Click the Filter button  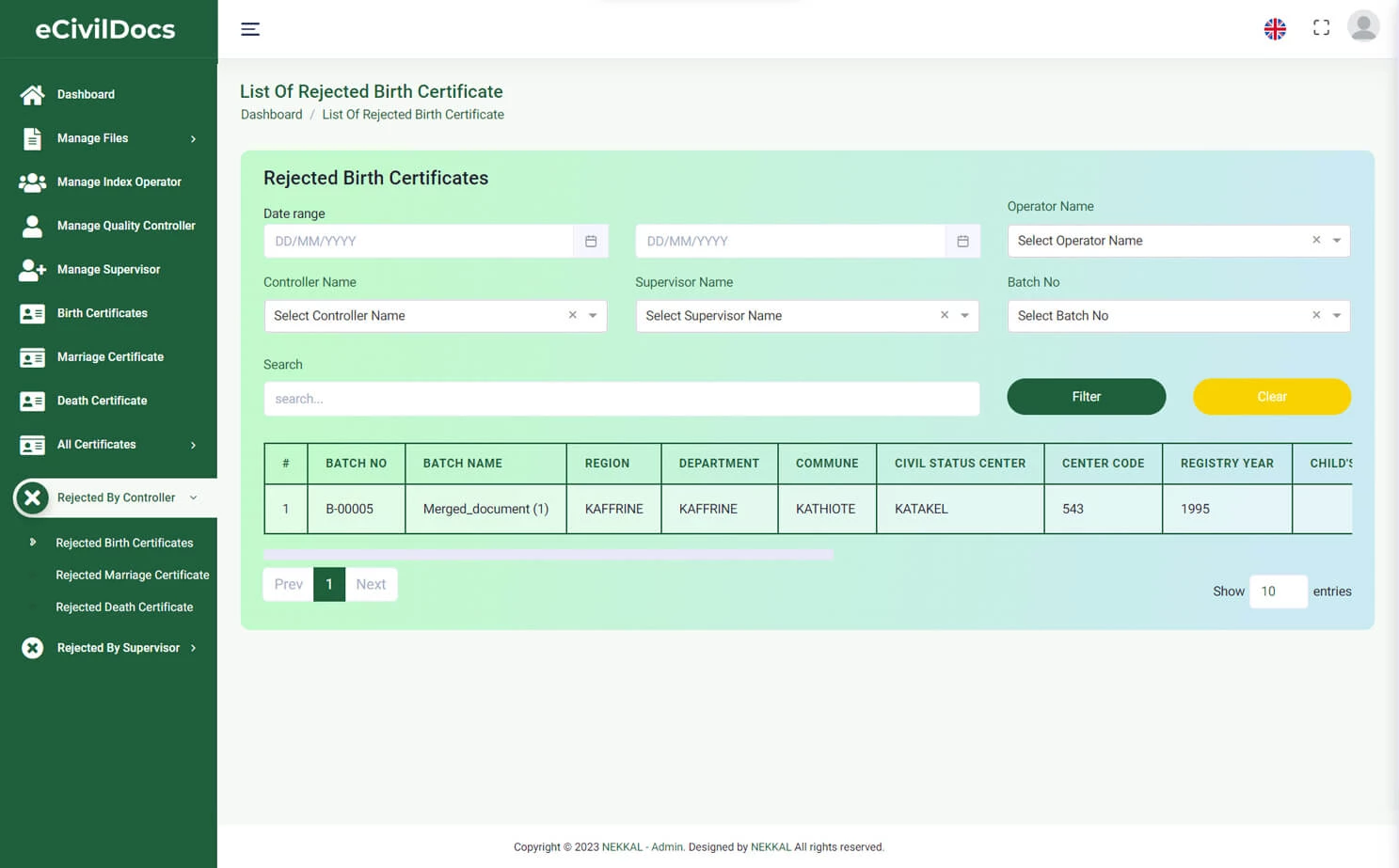[x=1086, y=396]
